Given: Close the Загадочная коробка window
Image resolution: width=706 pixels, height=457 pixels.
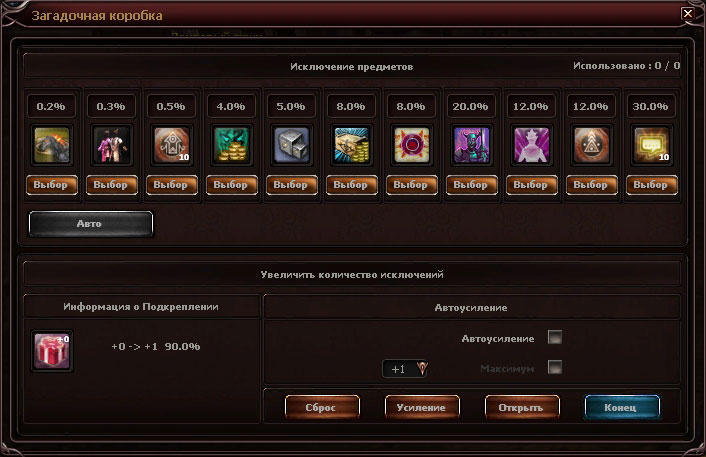Looking at the screenshot, I should pyautogui.click(x=688, y=14).
